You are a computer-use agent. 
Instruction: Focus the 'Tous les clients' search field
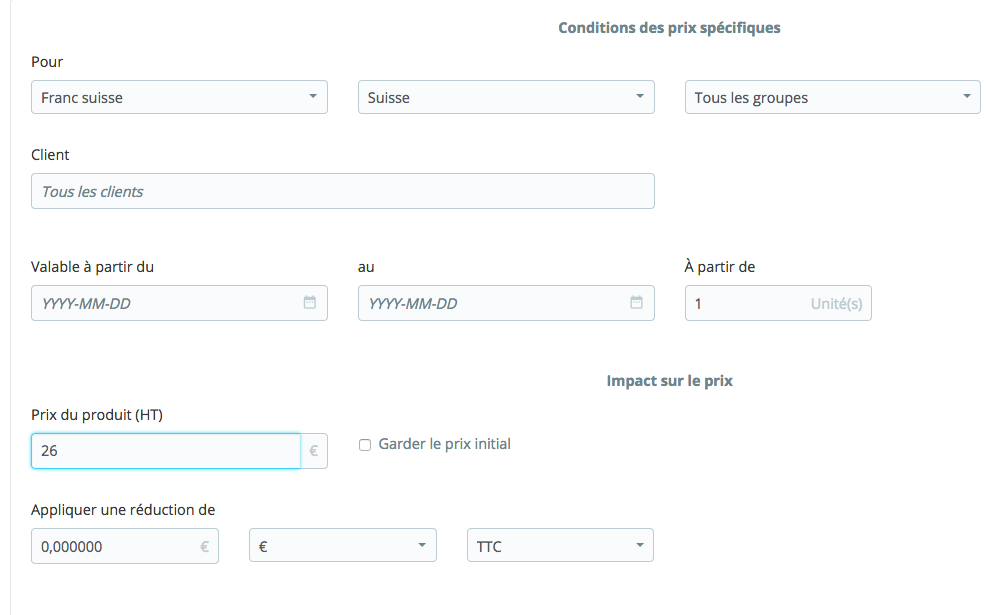342,191
